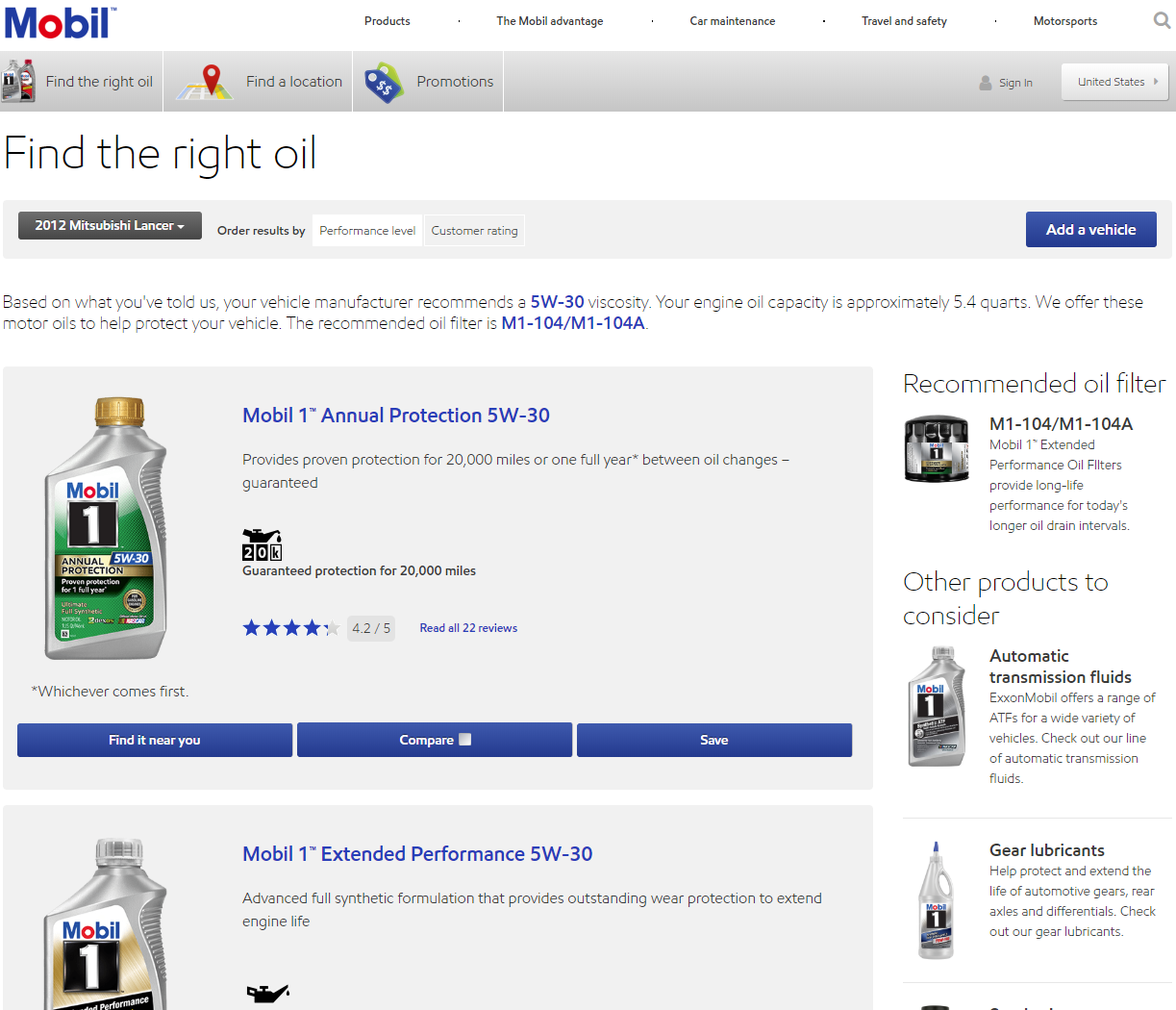The height and width of the screenshot is (1010, 1176).
Task: Click the dollar tag Promotions icon
Action: click(384, 83)
